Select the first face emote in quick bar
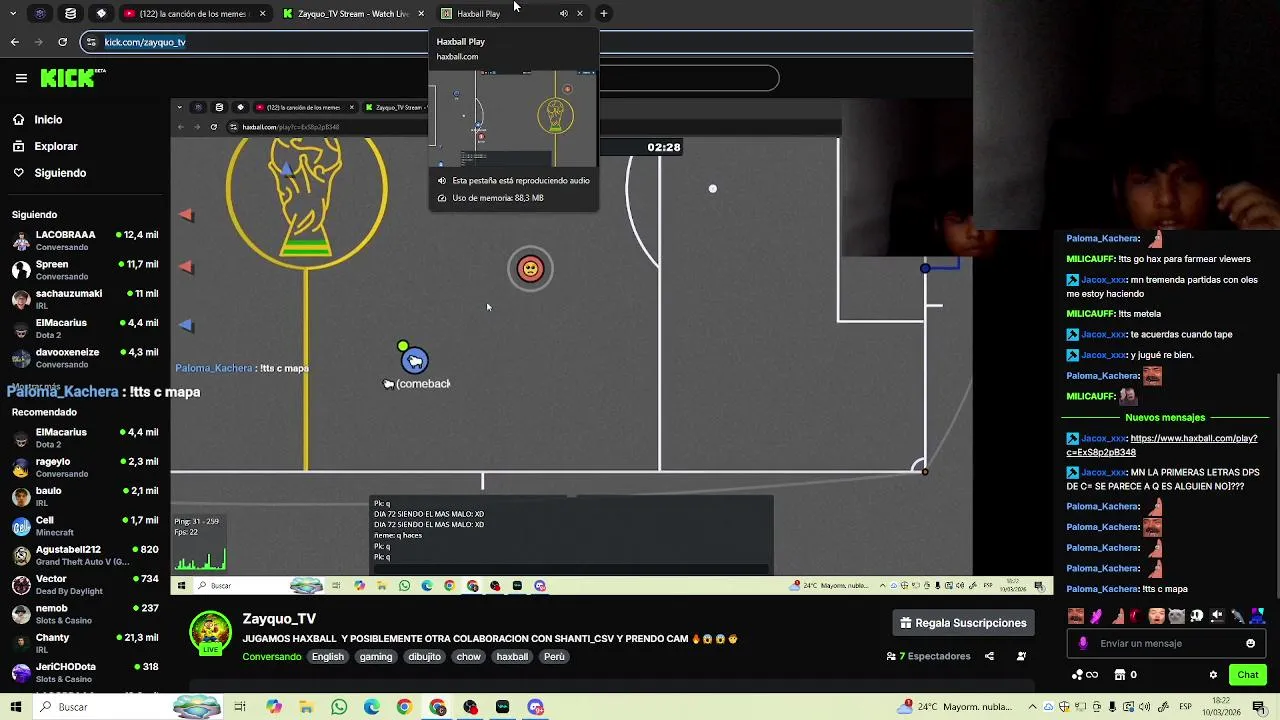 pos(1076,616)
